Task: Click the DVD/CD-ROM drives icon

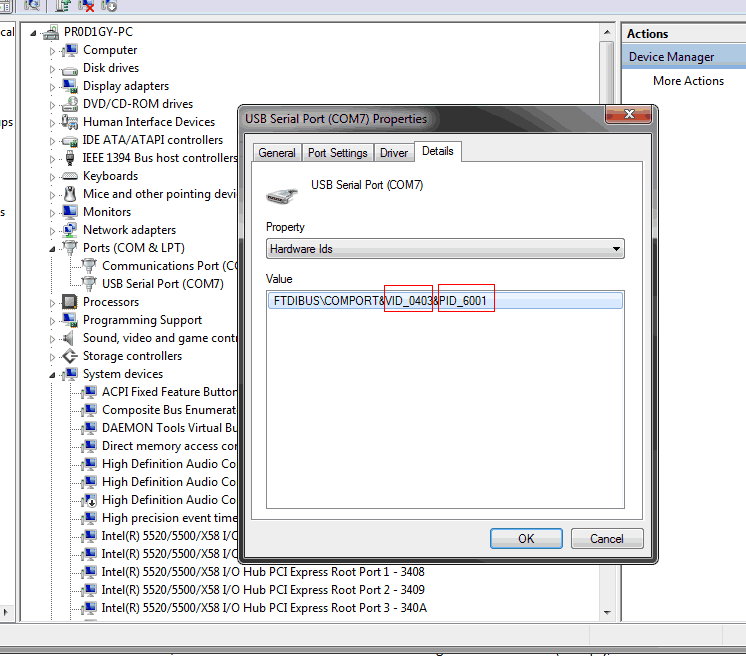Action: [x=69, y=104]
